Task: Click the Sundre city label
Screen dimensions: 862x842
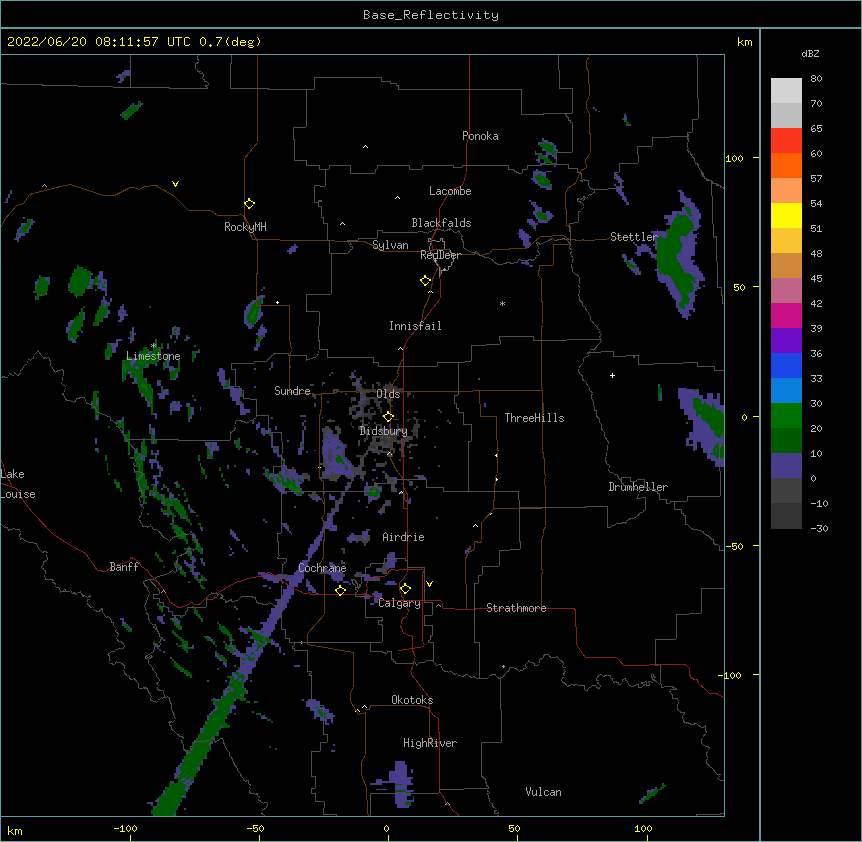Action: pos(292,391)
